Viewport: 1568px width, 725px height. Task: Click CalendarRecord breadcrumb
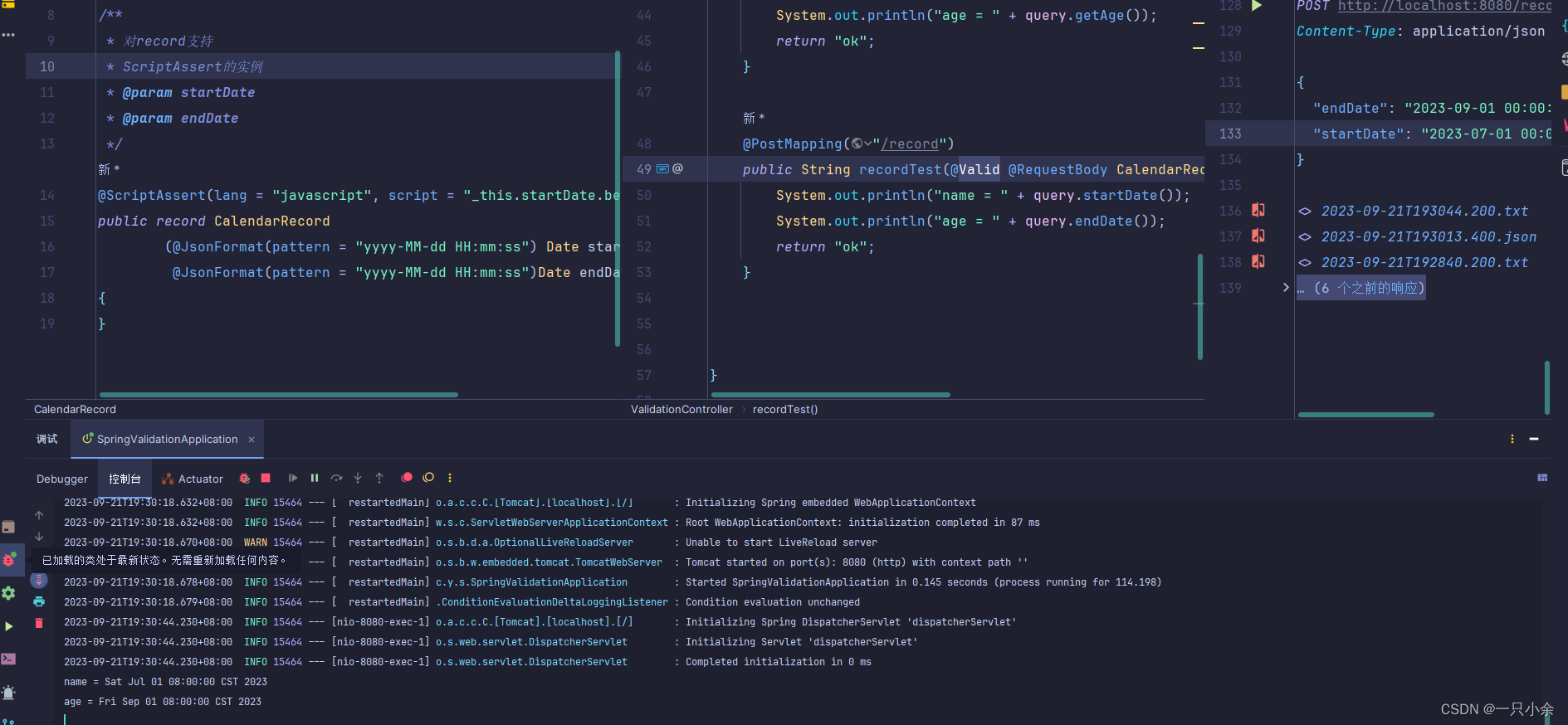(x=75, y=409)
